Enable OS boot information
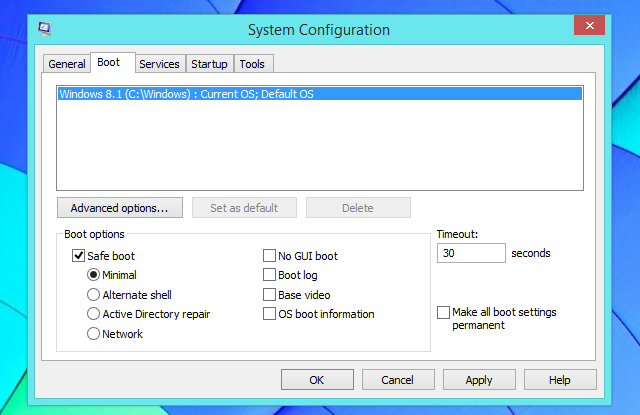 pos(269,314)
